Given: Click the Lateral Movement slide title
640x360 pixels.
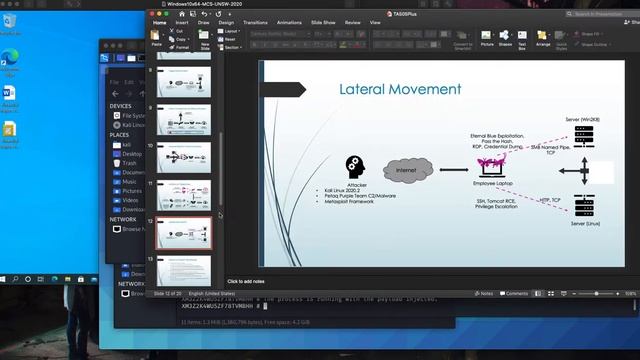Looking at the screenshot, I should (x=400, y=89).
